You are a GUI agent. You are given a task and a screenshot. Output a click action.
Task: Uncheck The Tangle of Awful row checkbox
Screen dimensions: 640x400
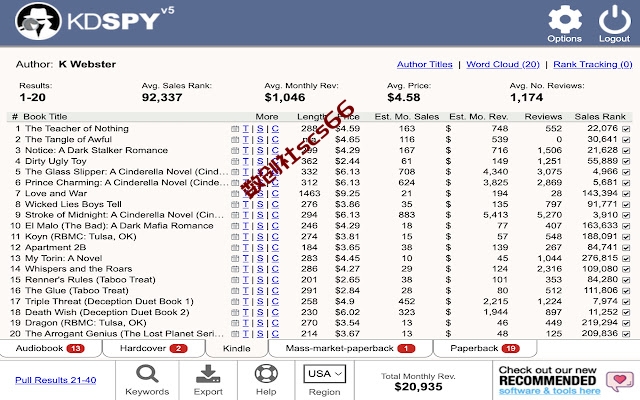[x=626, y=140]
